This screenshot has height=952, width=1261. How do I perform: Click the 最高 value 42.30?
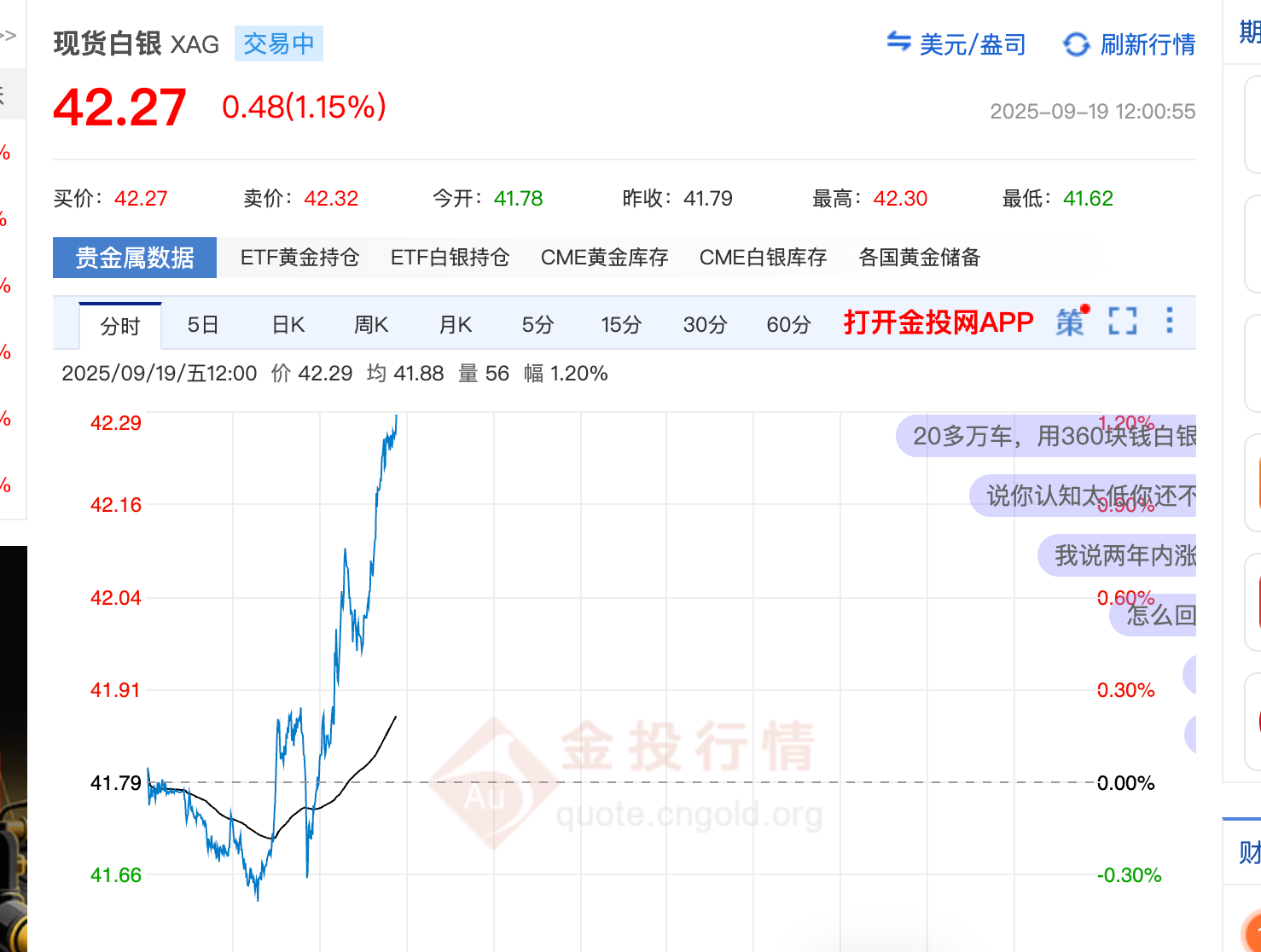coord(900,199)
